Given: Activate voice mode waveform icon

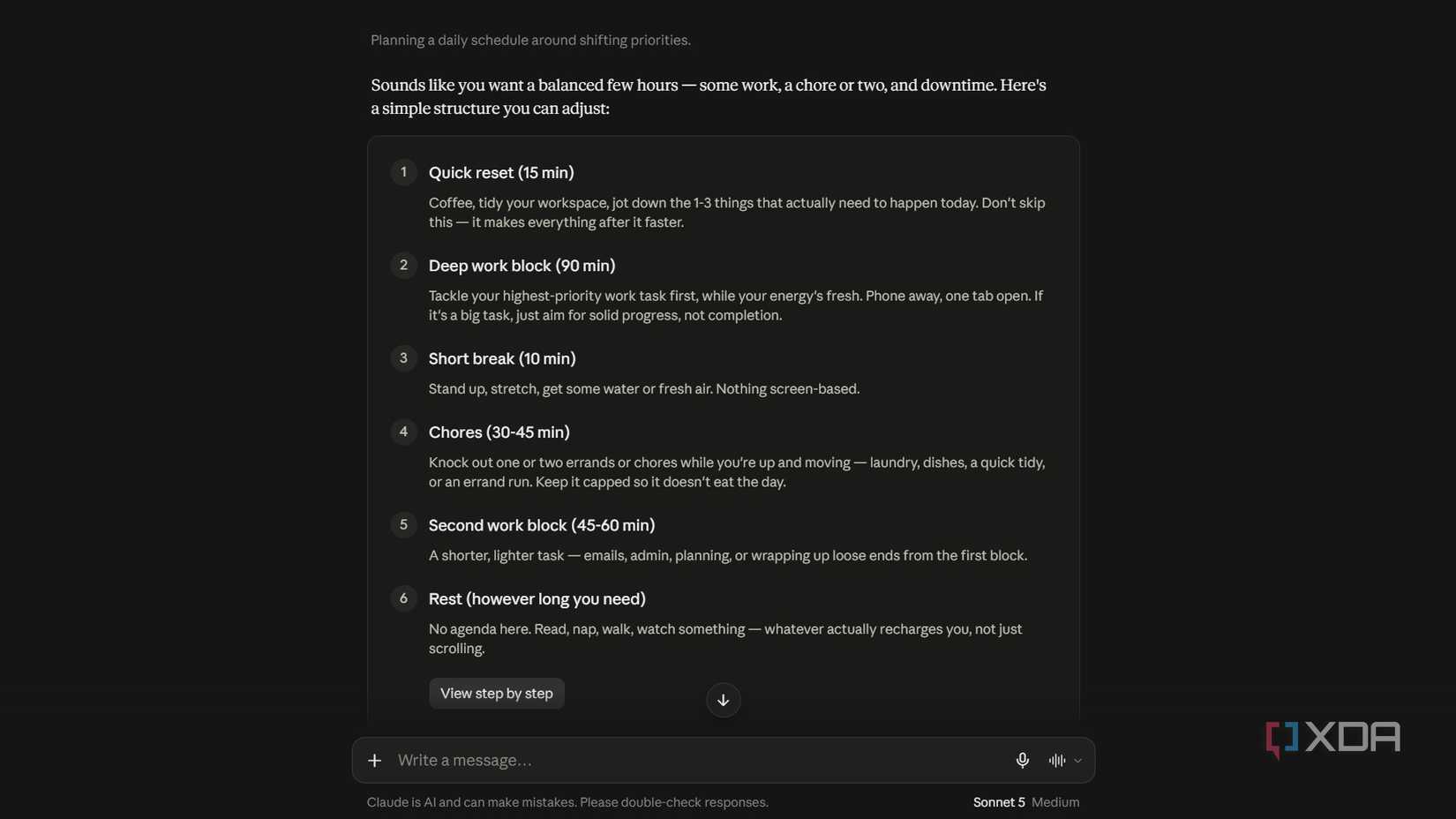Looking at the screenshot, I should coord(1056,760).
